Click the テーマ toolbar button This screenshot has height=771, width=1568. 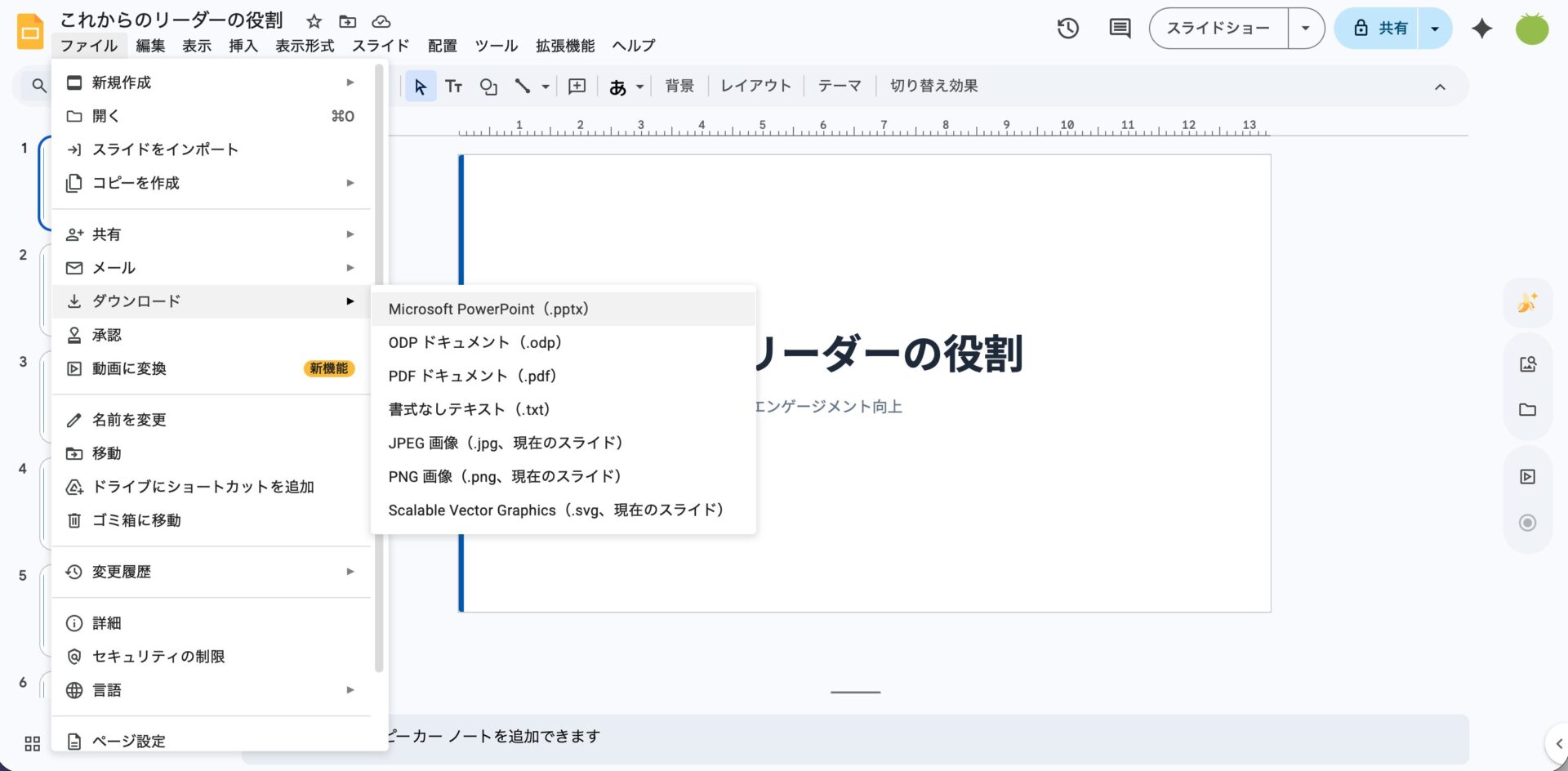coord(839,86)
